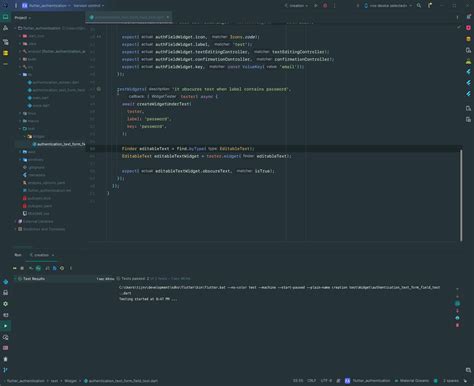This screenshot has width=474, height=386.
Task: Click the search magnifier in title bar
Action: click(x=419, y=6)
